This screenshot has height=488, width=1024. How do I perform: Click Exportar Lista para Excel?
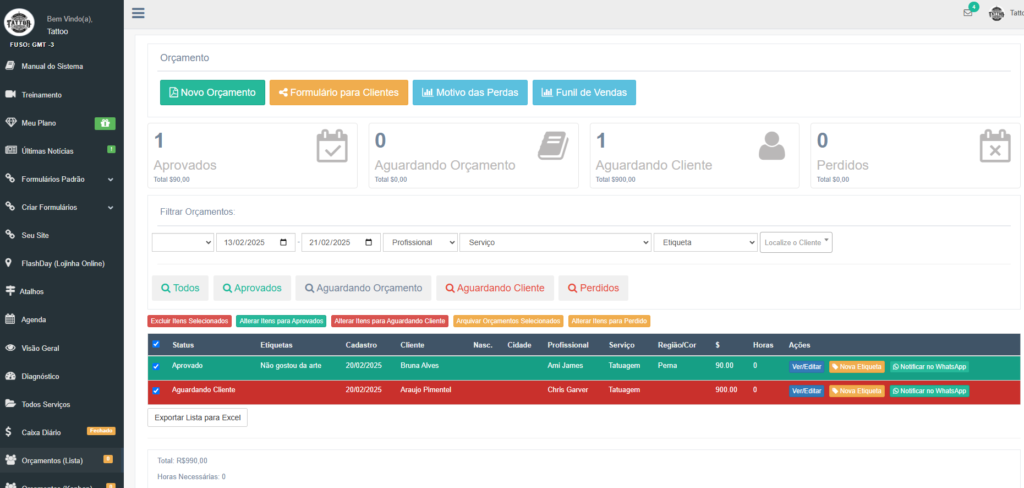[x=197, y=417]
